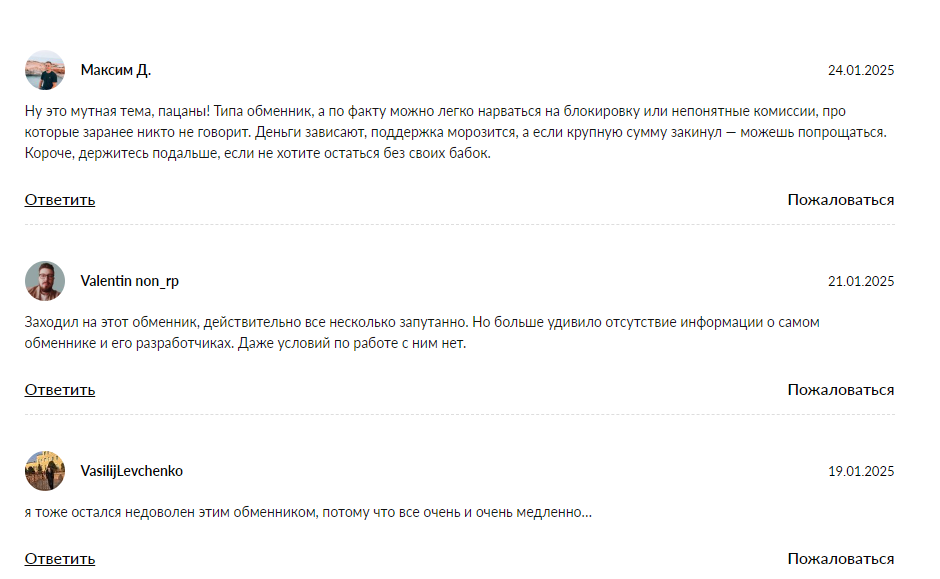Open Valentin non_rp's avatar picture
This screenshot has width=940, height=579.
coord(45,281)
